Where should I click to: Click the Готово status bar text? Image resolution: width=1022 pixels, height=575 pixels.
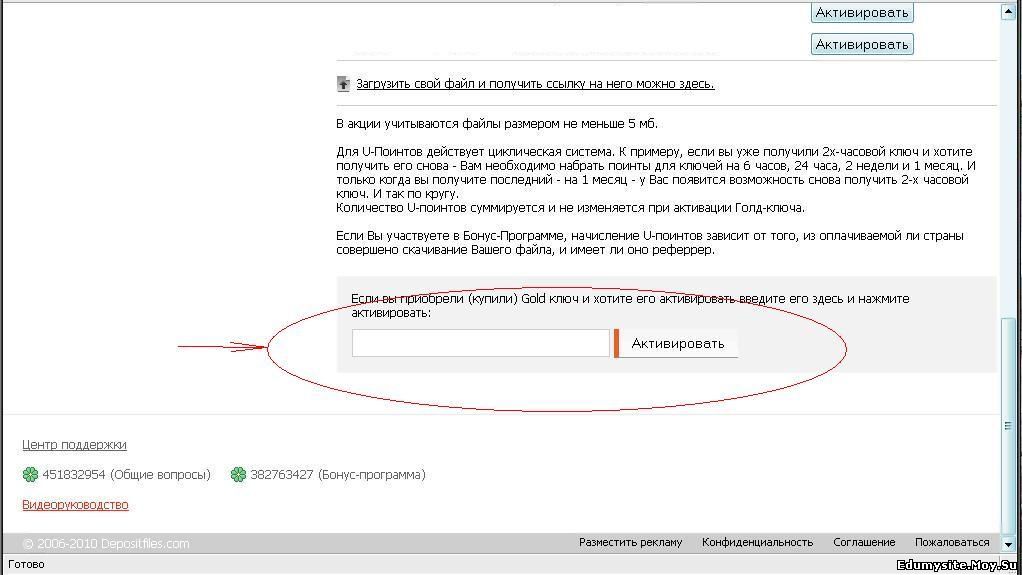26,565
